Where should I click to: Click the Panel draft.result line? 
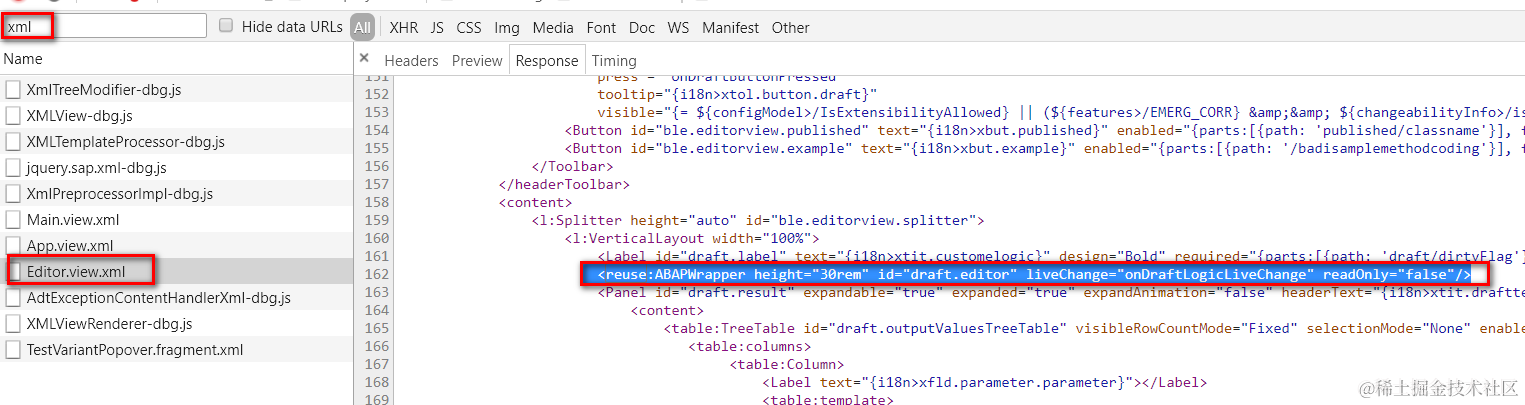pyautogui.click(x=1061, y=292)
